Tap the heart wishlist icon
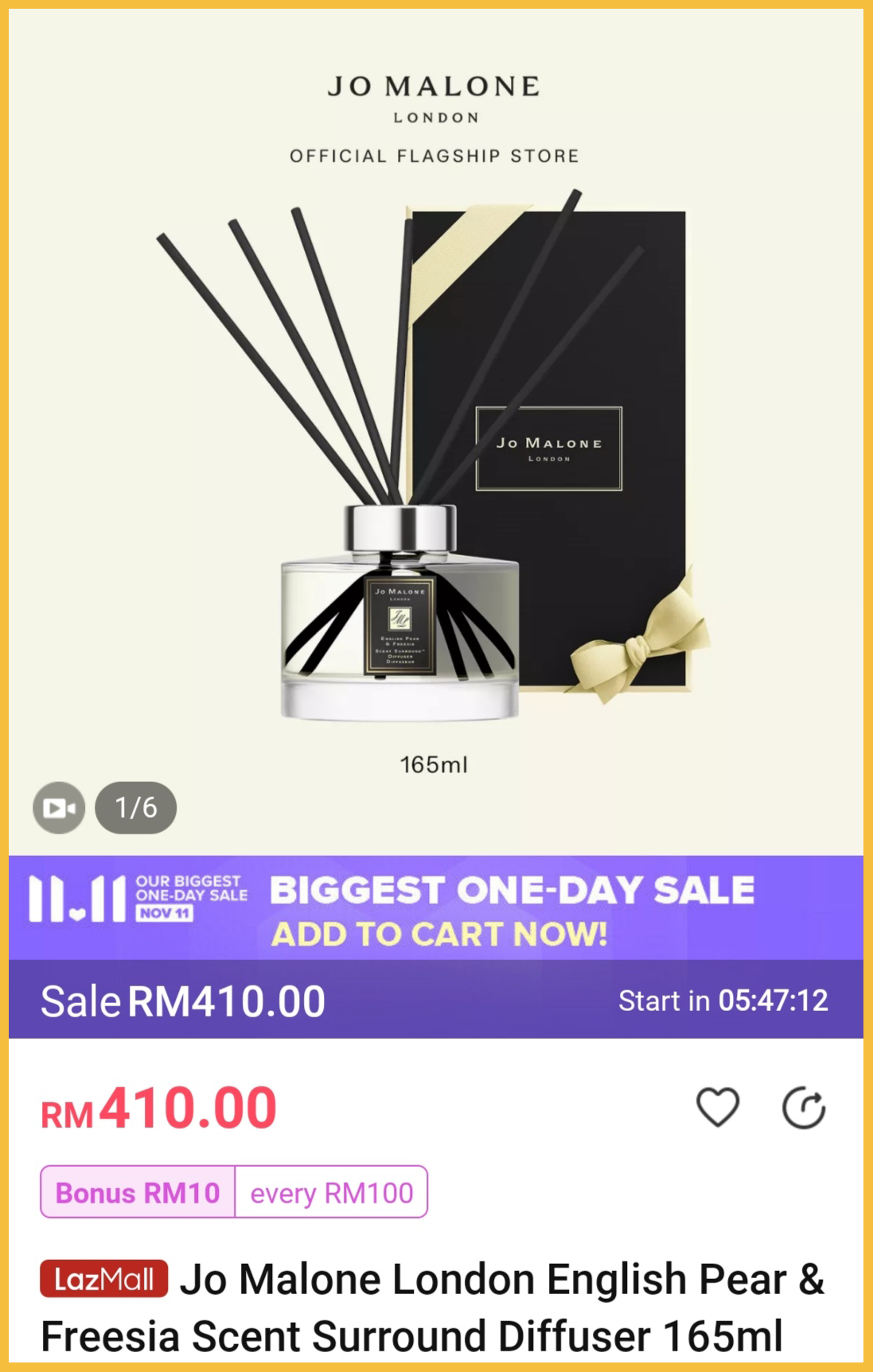 click(718, 1107)
